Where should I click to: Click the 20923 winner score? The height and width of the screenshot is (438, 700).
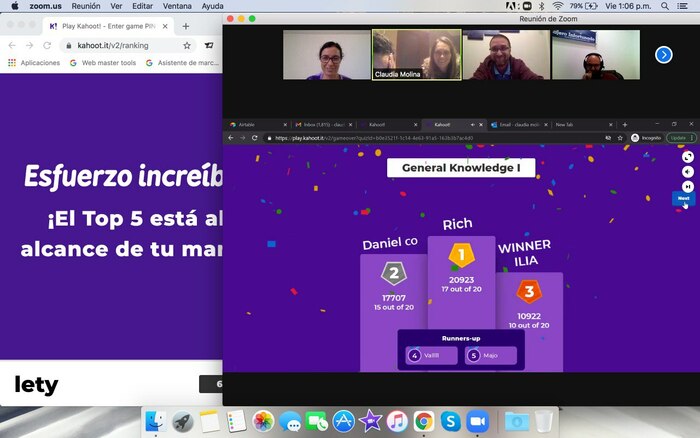point(461,280)
